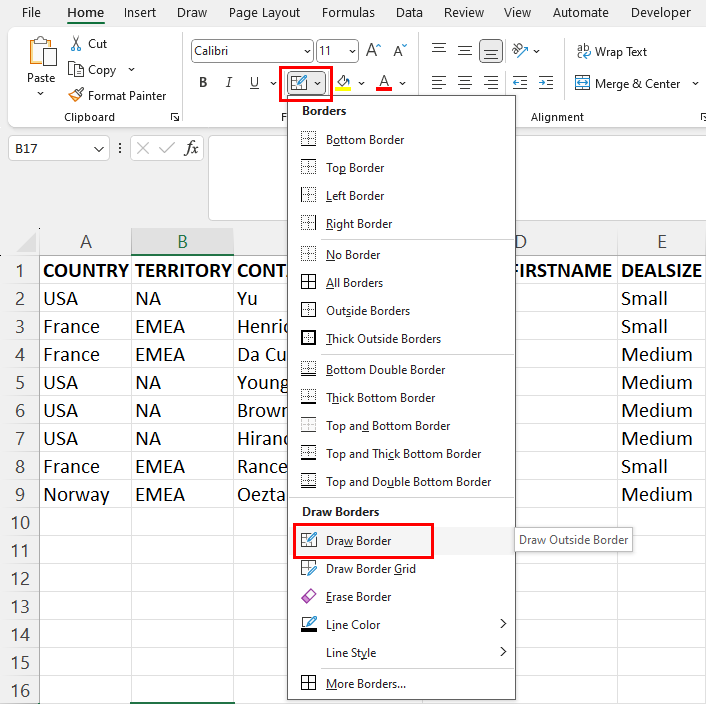Choose Top Border from menu
The image size is (706, 704).
tap(401, 167)
